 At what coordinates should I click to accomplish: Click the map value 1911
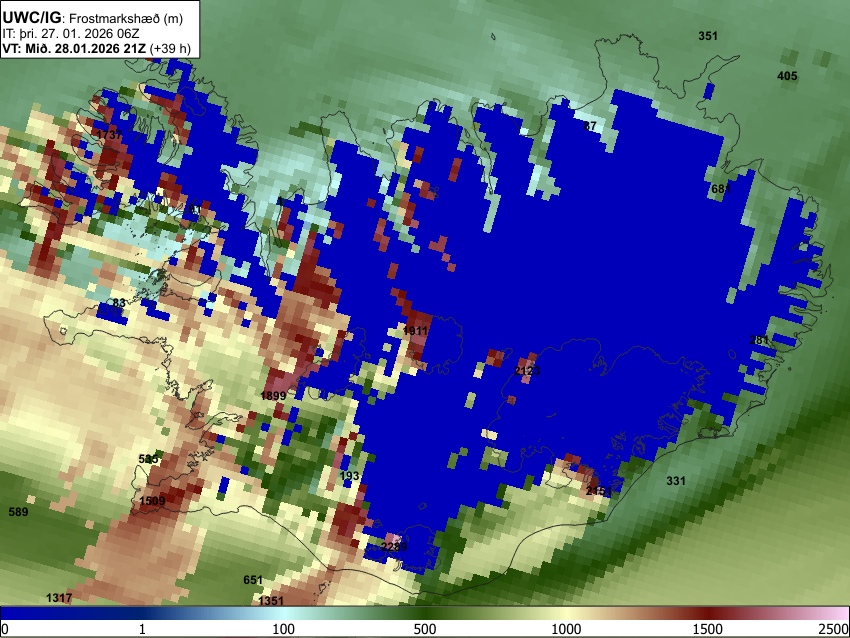coord(415,331)
